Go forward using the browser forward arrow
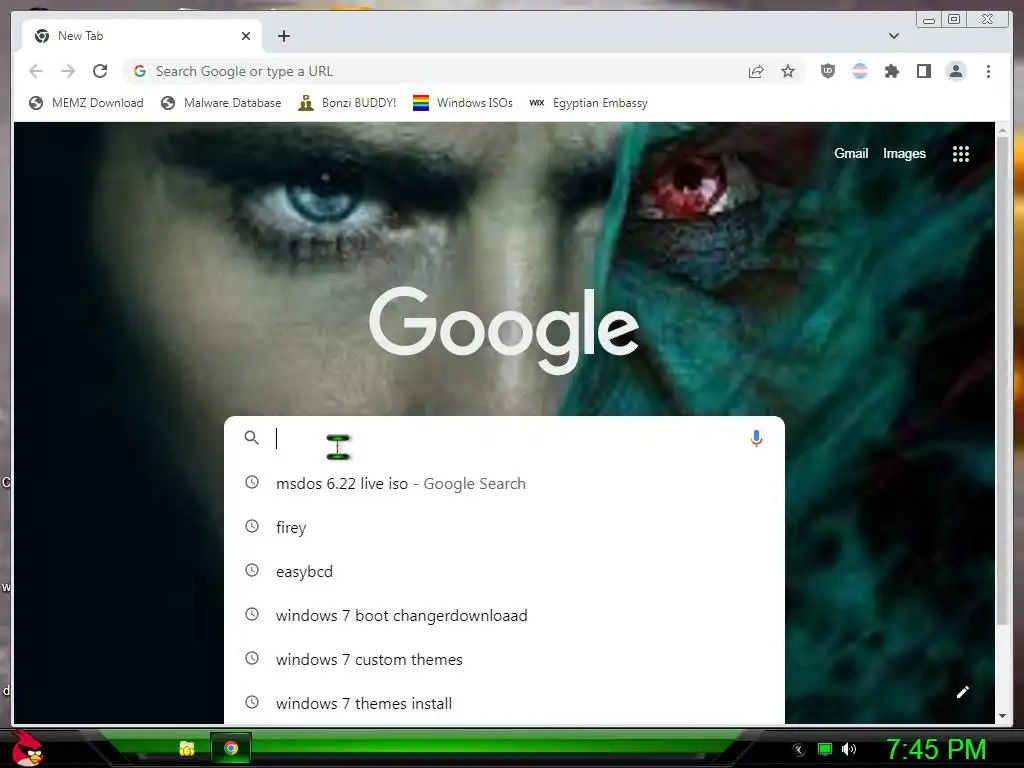This screenshot has width=1024, height=768. pyautogui.click(x=68, y=71)
